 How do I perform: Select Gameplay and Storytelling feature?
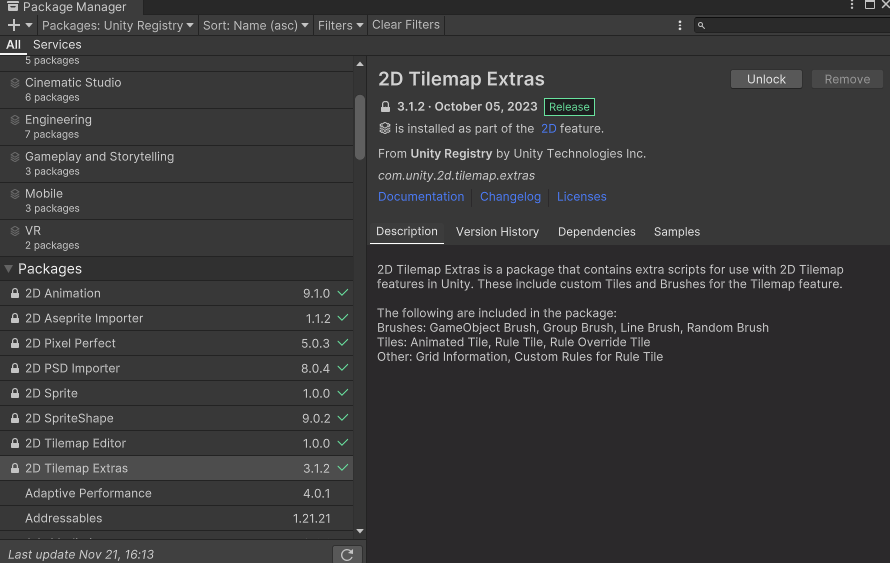click(x=177, y=164)
